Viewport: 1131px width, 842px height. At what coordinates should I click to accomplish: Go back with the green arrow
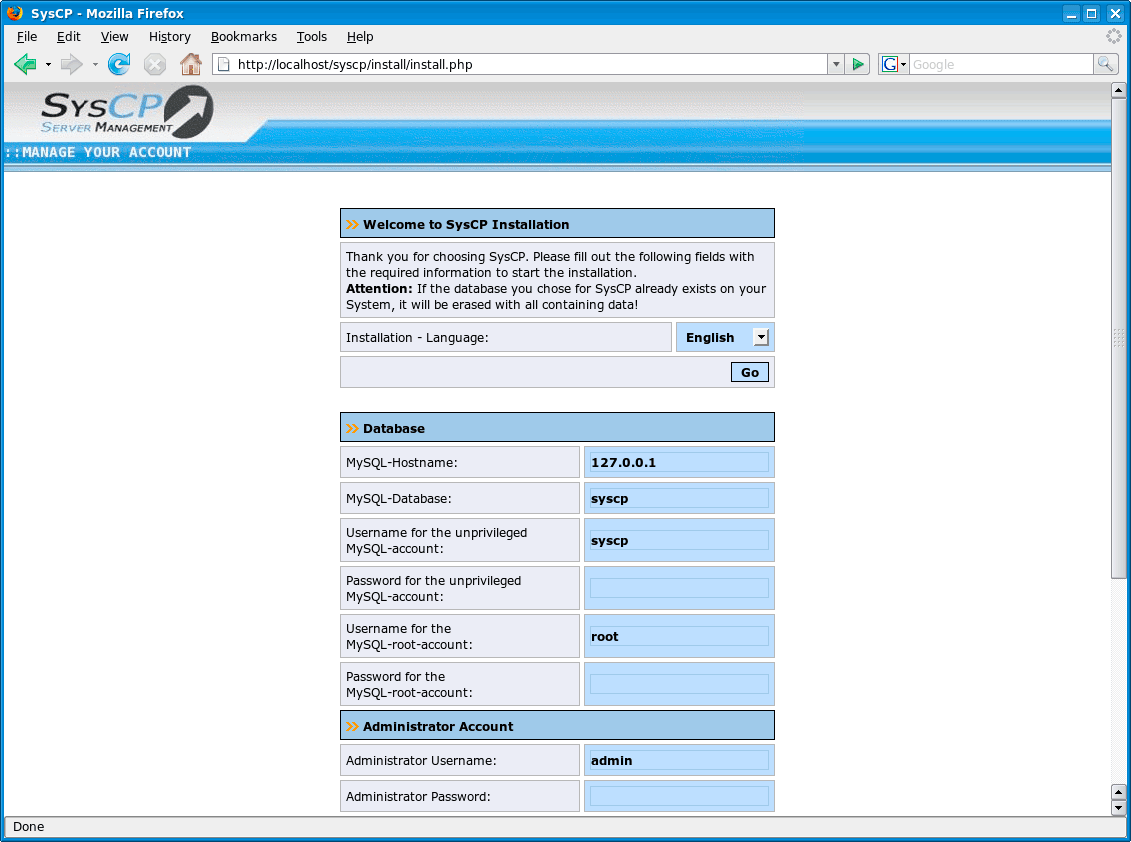pyautogui.click(x=25, y=64)
